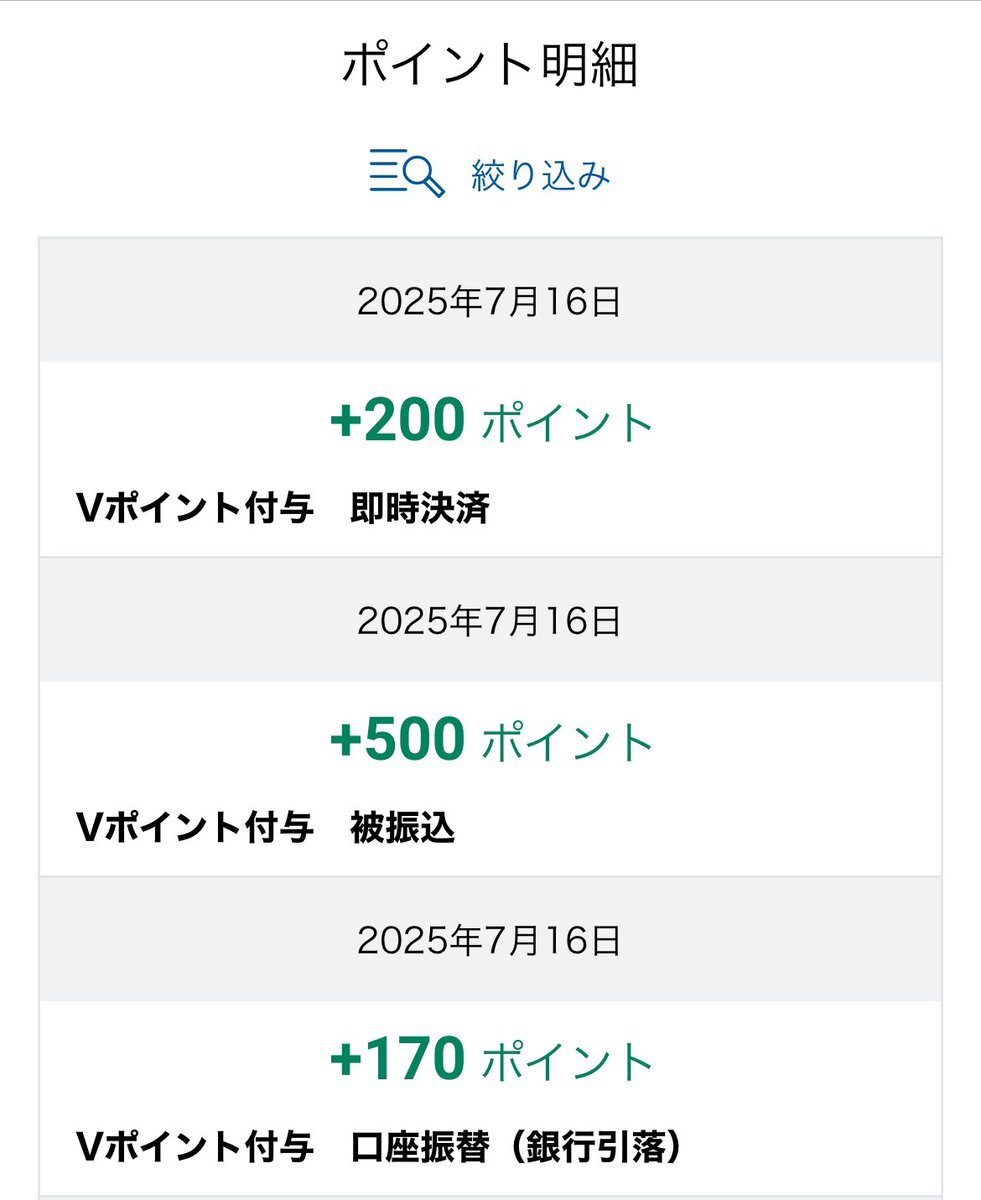The height and width of the screenshot is (1200, 981).
Task: Select the ポイント明細 page title
Action: point(490,66)
